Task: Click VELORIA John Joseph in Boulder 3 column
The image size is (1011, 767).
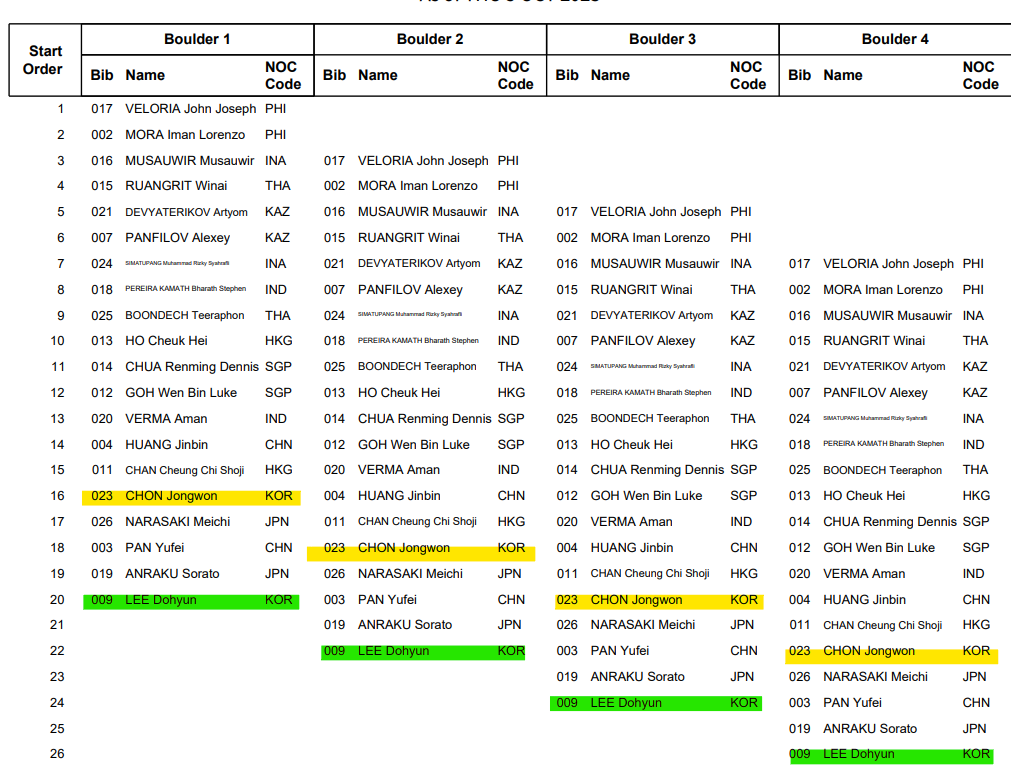Action: point(656,211)
